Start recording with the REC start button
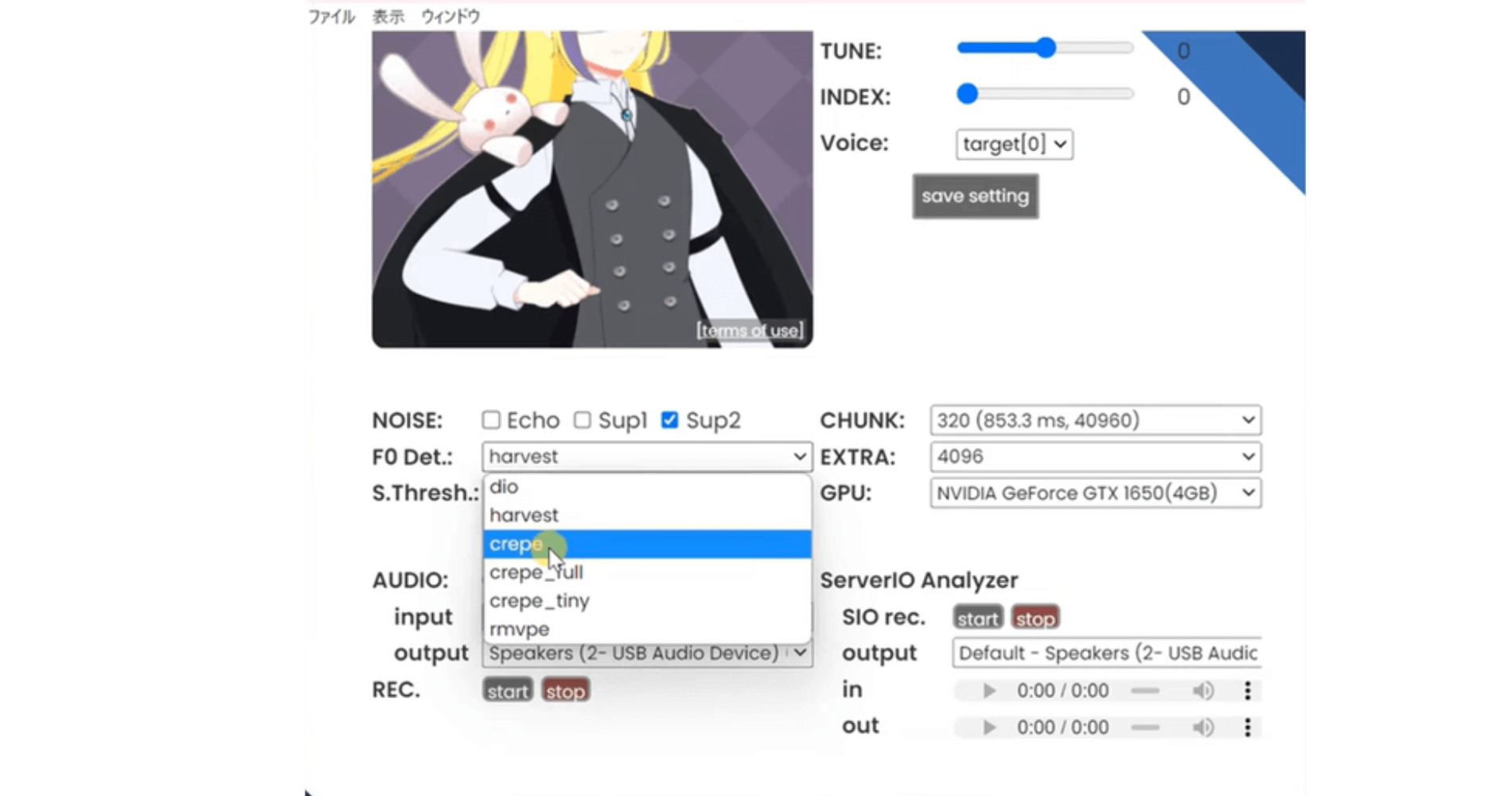The width and height of the screenshot is (1512, 796). pos(508,689)
